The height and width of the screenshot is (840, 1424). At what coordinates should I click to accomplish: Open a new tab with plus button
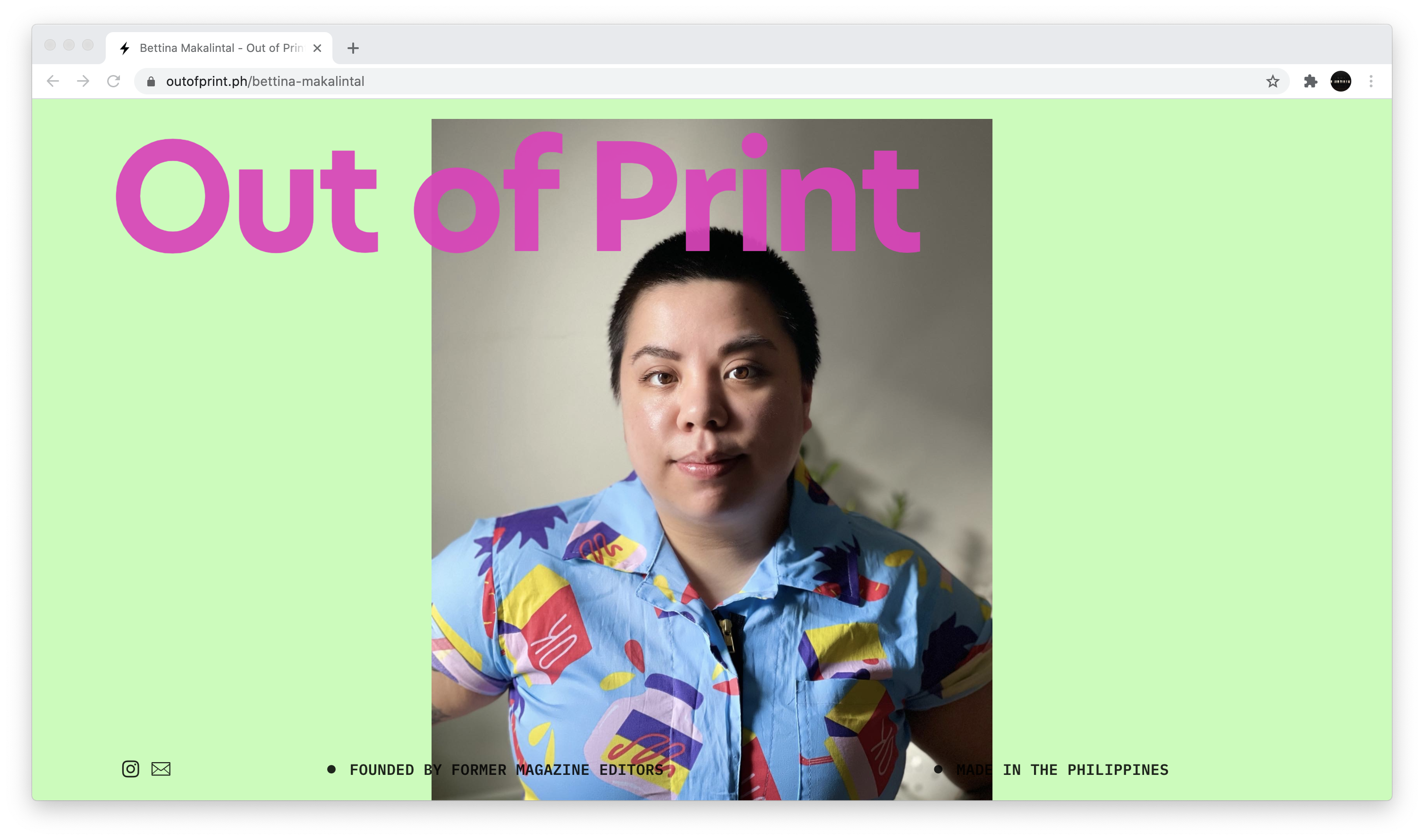(x=353, y=48)
